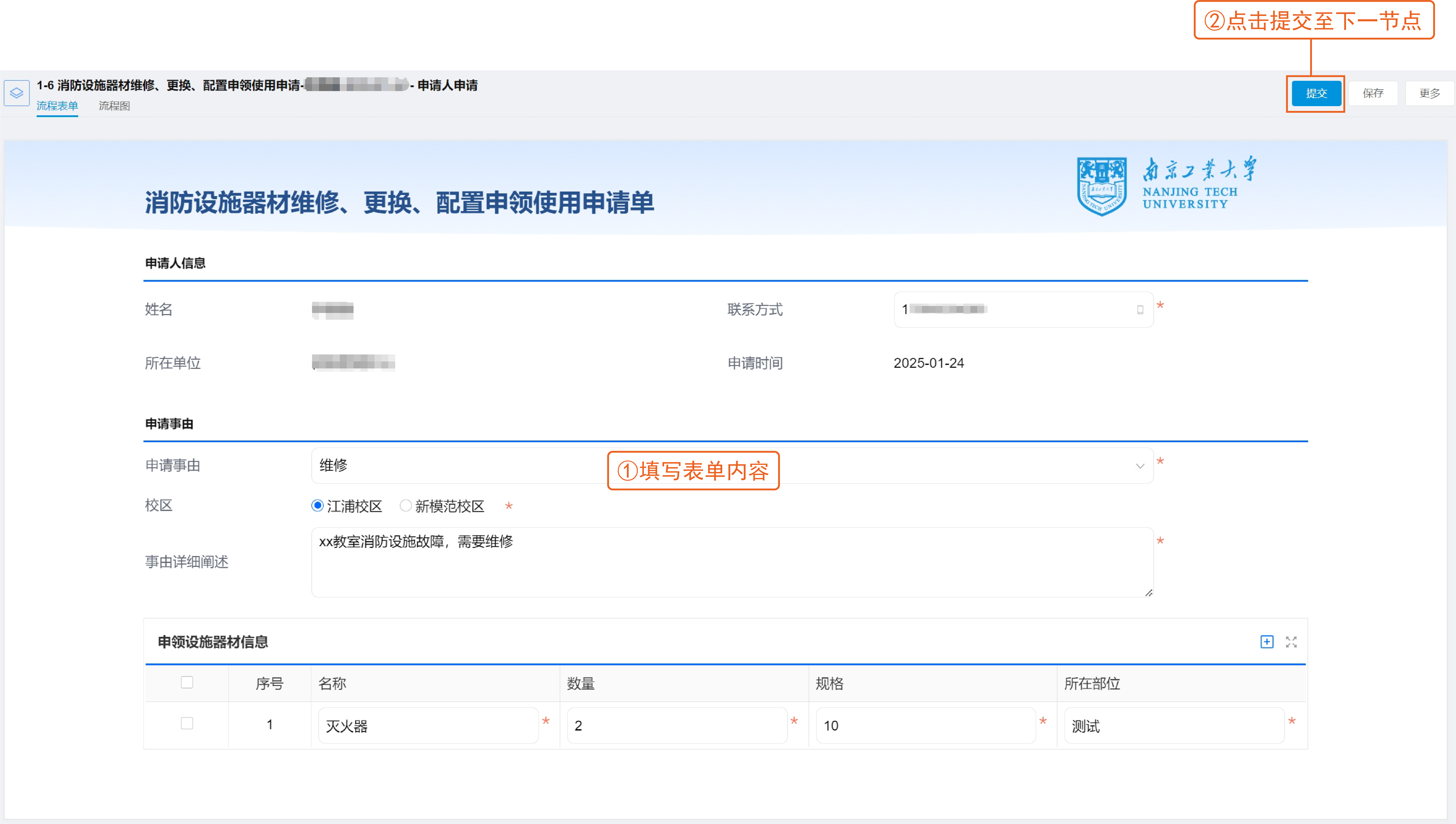Click the 所在部位 field containing 测试

pyautogui.click(x=1174, y=726)
